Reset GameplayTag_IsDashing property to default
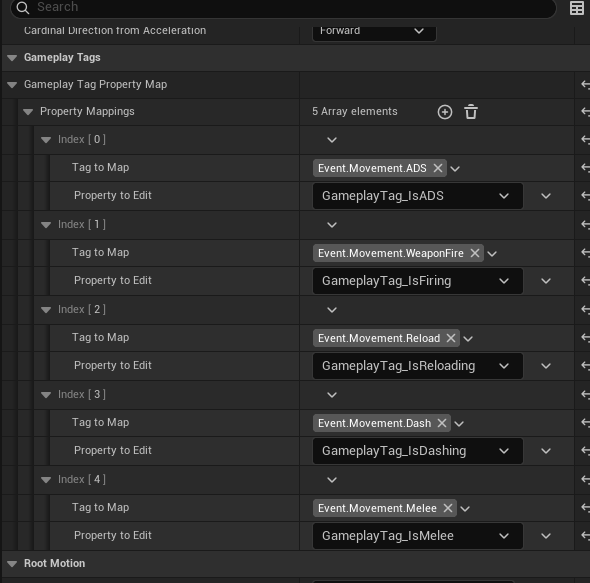 [585, 451]
